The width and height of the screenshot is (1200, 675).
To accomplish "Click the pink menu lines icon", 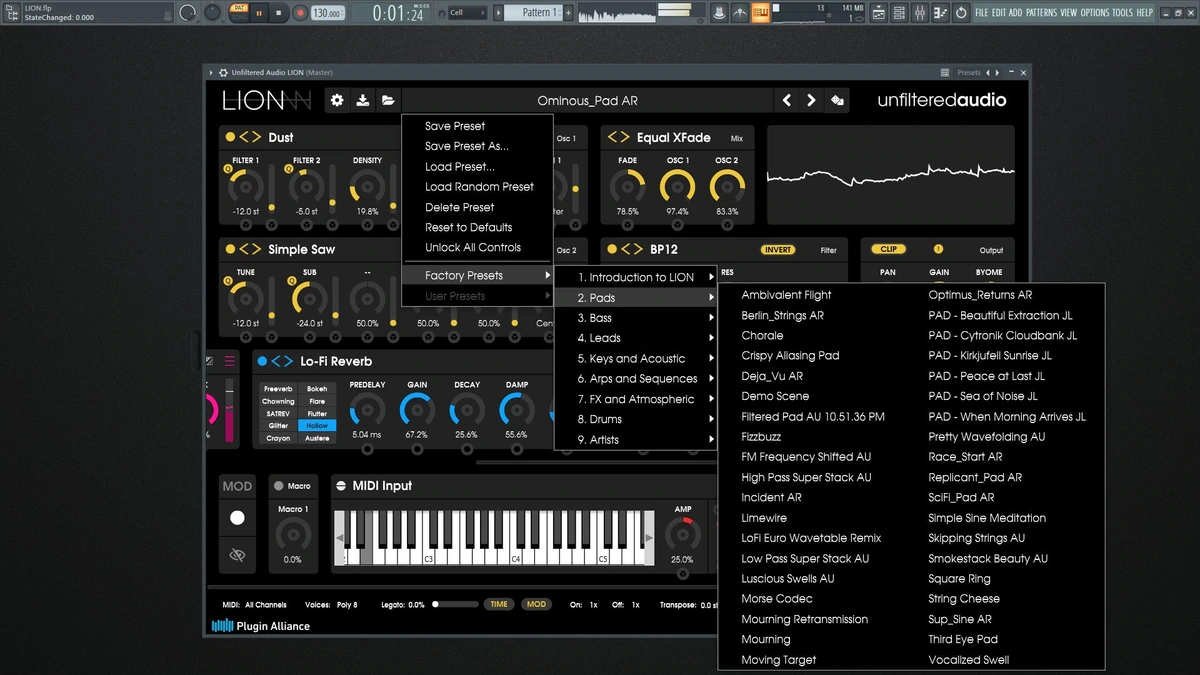I will pos(230,361).
